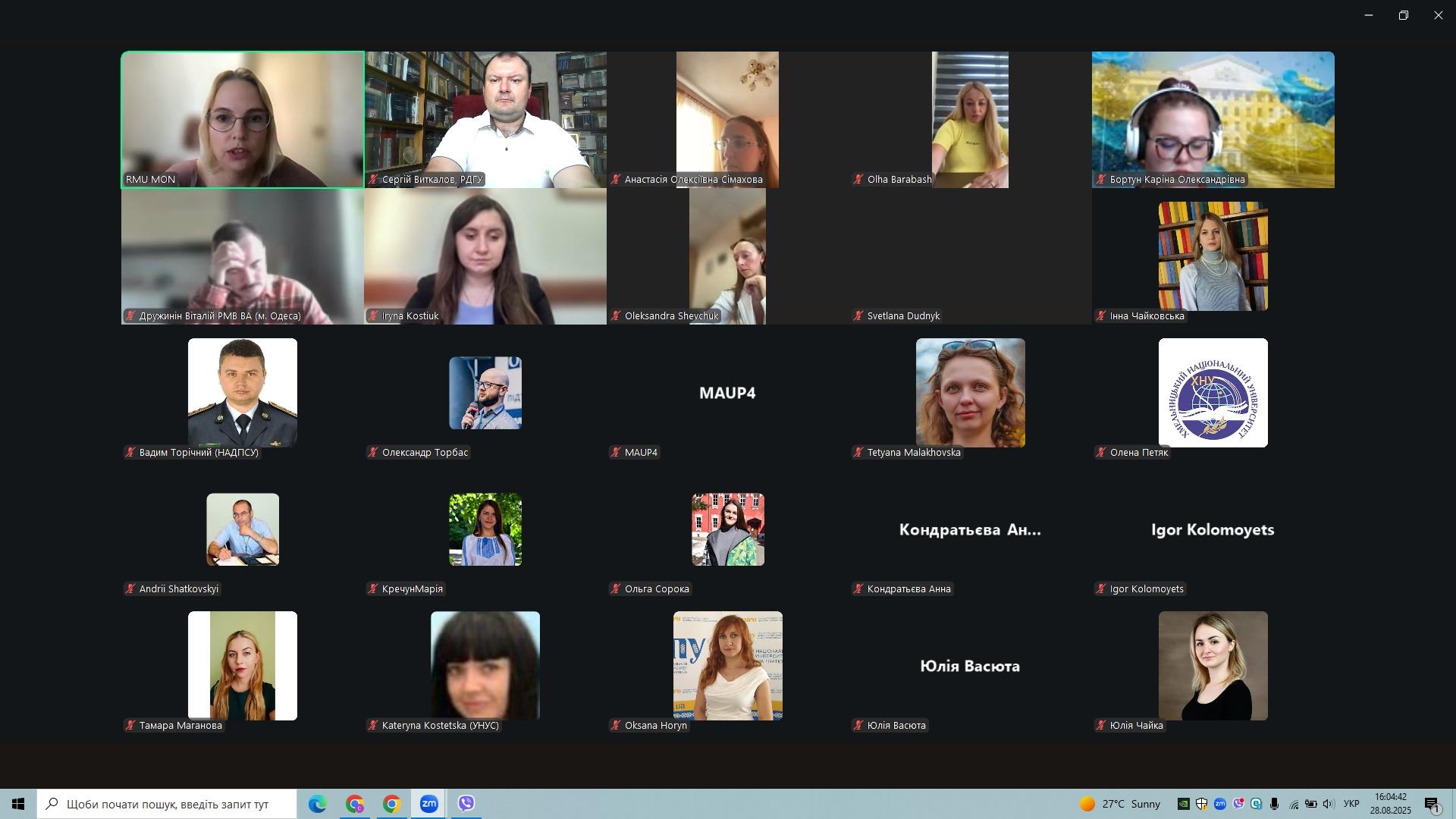Restore down the Zoom window
Image resolution: width=1456 pixels, height=819 pixels.
pos(1404,15)
